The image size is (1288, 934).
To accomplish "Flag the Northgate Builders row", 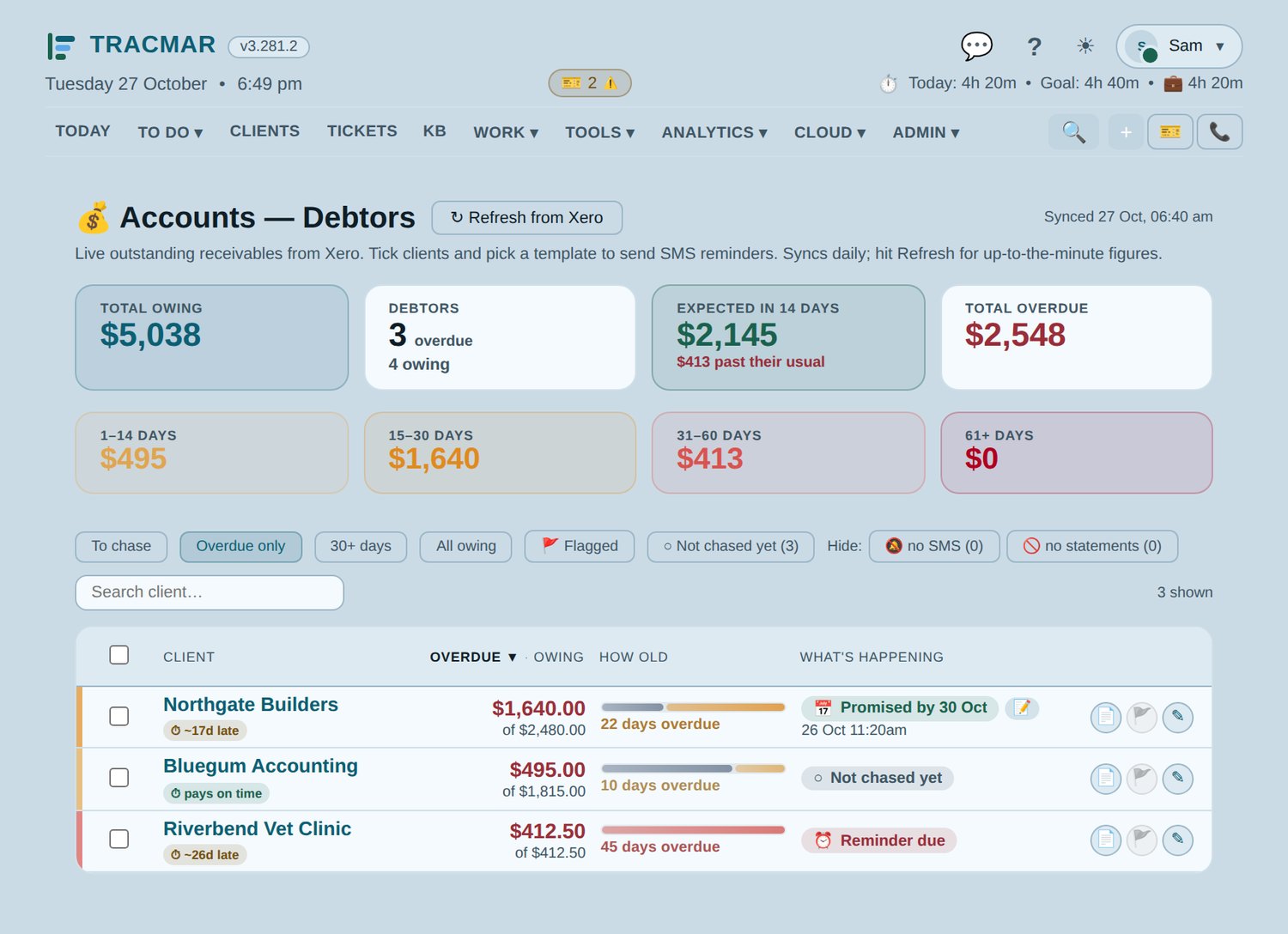I will point(1142,717).
